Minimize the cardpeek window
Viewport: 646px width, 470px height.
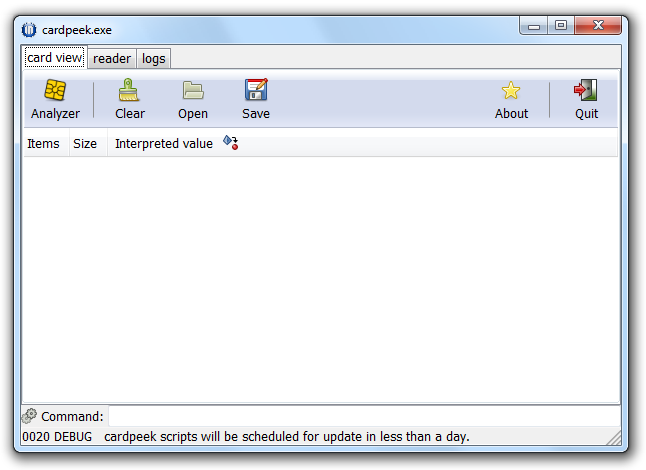(x=535, y=26)
